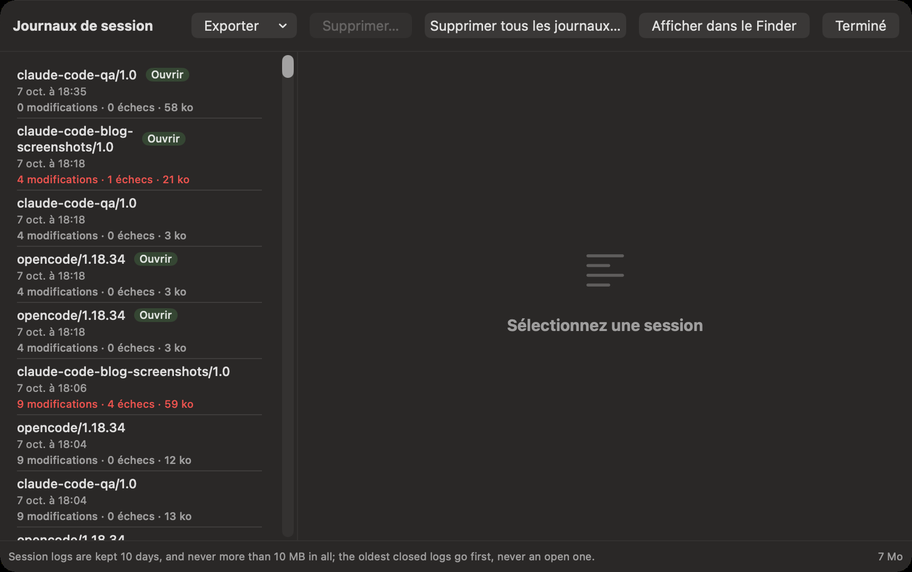The height and width of the screenshot is (572, 912).
Task: Click the 7 Mo storage size indicator
Action: point(890,556)
